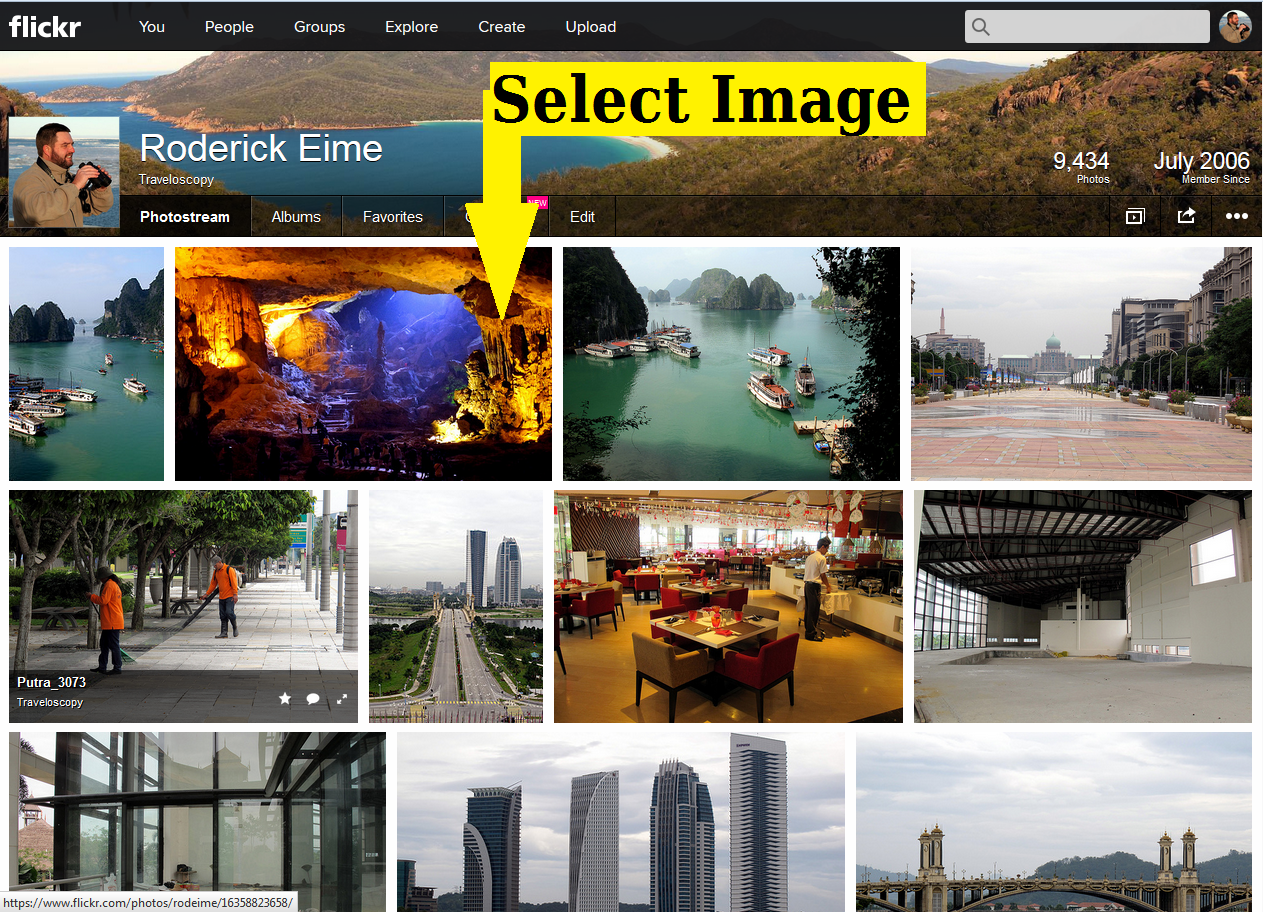Open the wet plaza with domed building photo
The height and width of the screenshot is (912, 1263).
(x=1081, y=364)
